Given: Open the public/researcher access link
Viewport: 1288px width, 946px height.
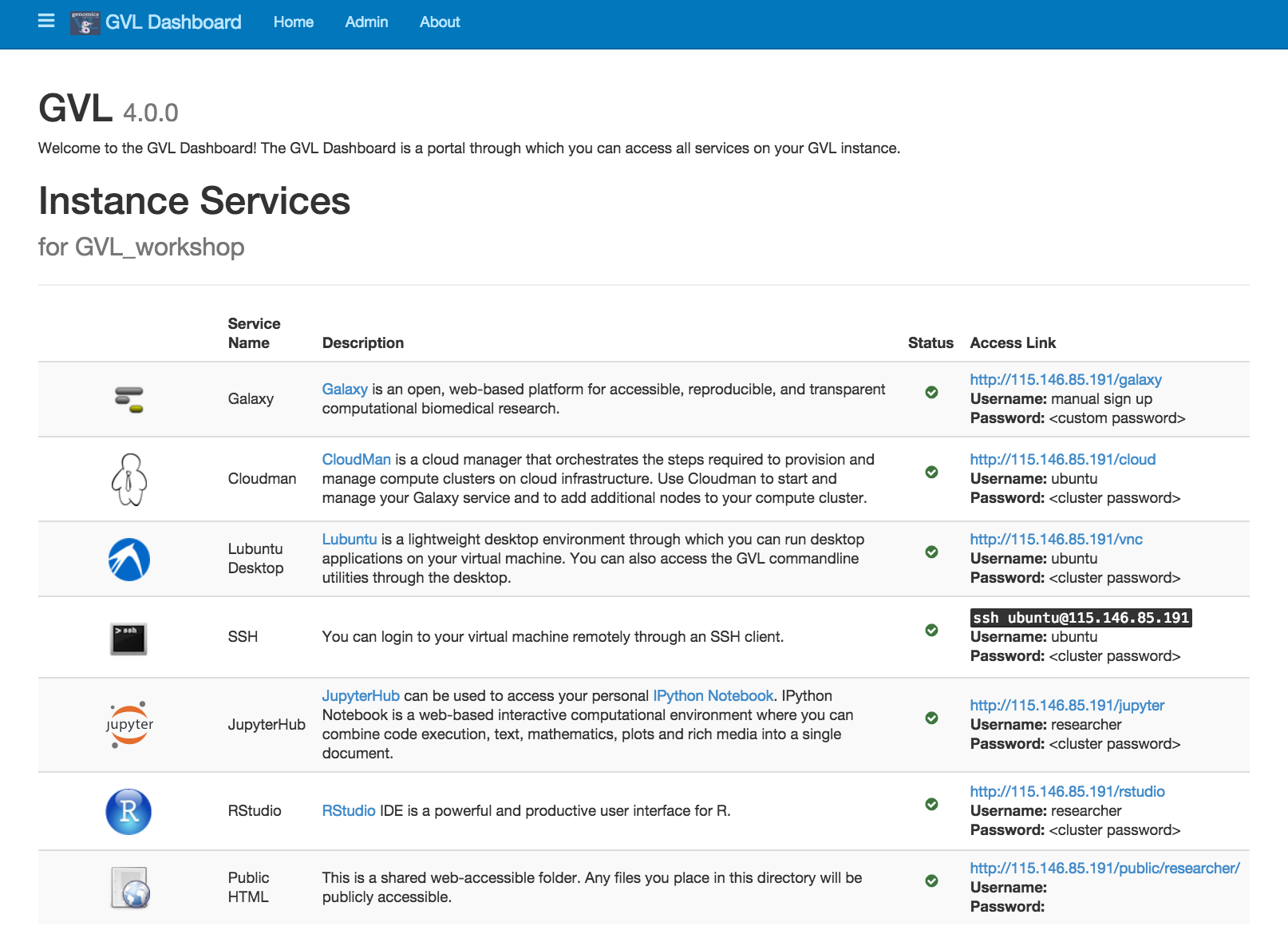Looking at the screenshot, I should point(1105,868).
